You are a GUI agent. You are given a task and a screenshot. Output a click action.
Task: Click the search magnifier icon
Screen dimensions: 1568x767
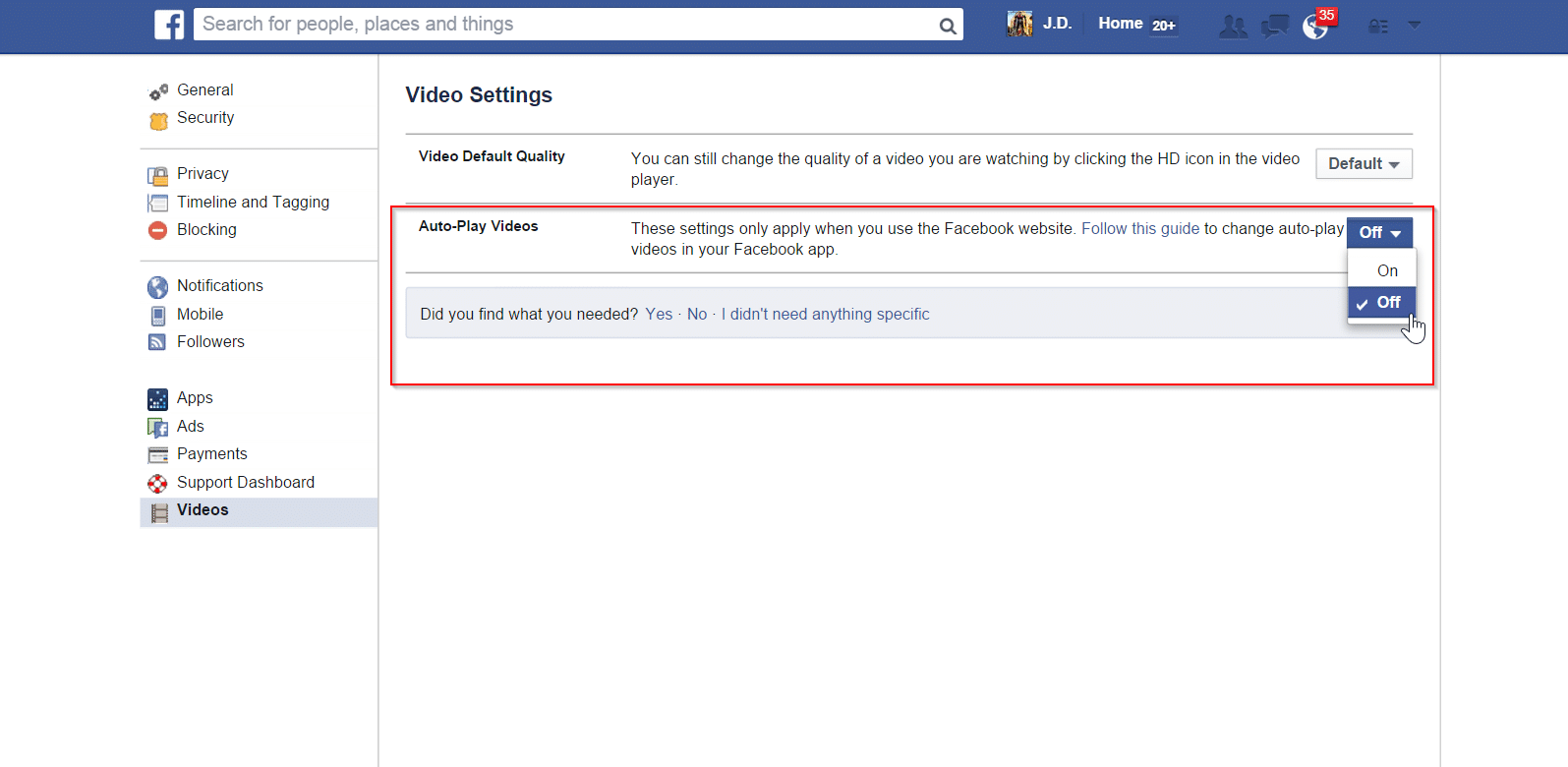point(947,26)
